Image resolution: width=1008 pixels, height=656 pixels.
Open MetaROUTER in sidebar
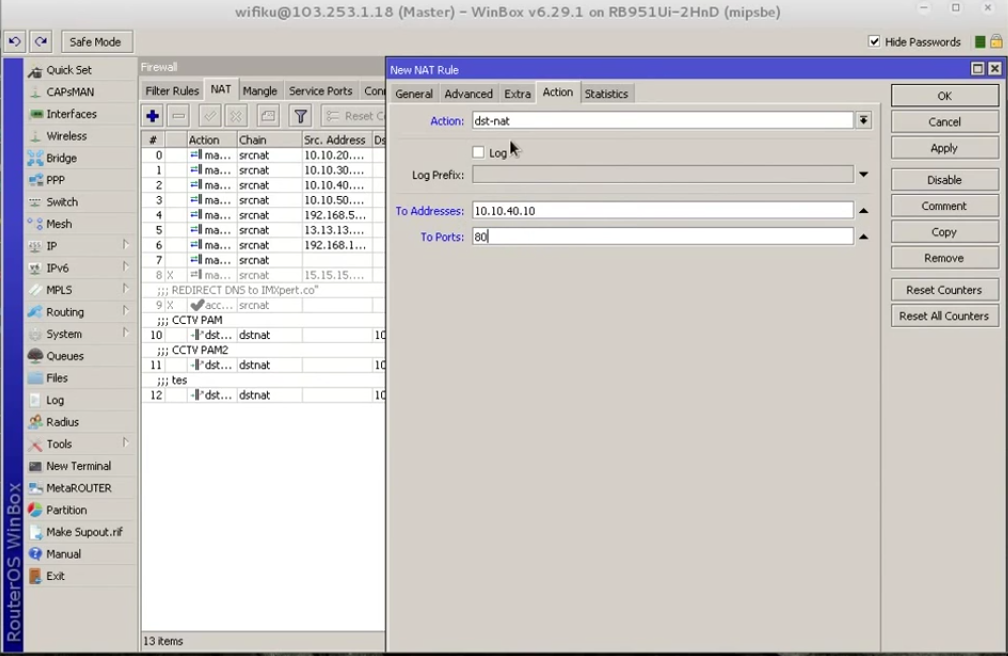point(80,488)
